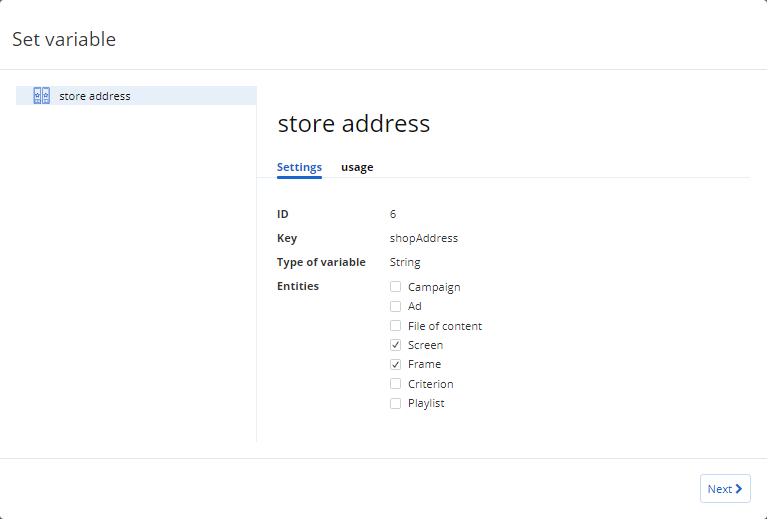Switch to the Settings tab
The height and width of the screenshot is (519, 767).
pos(299,167)
